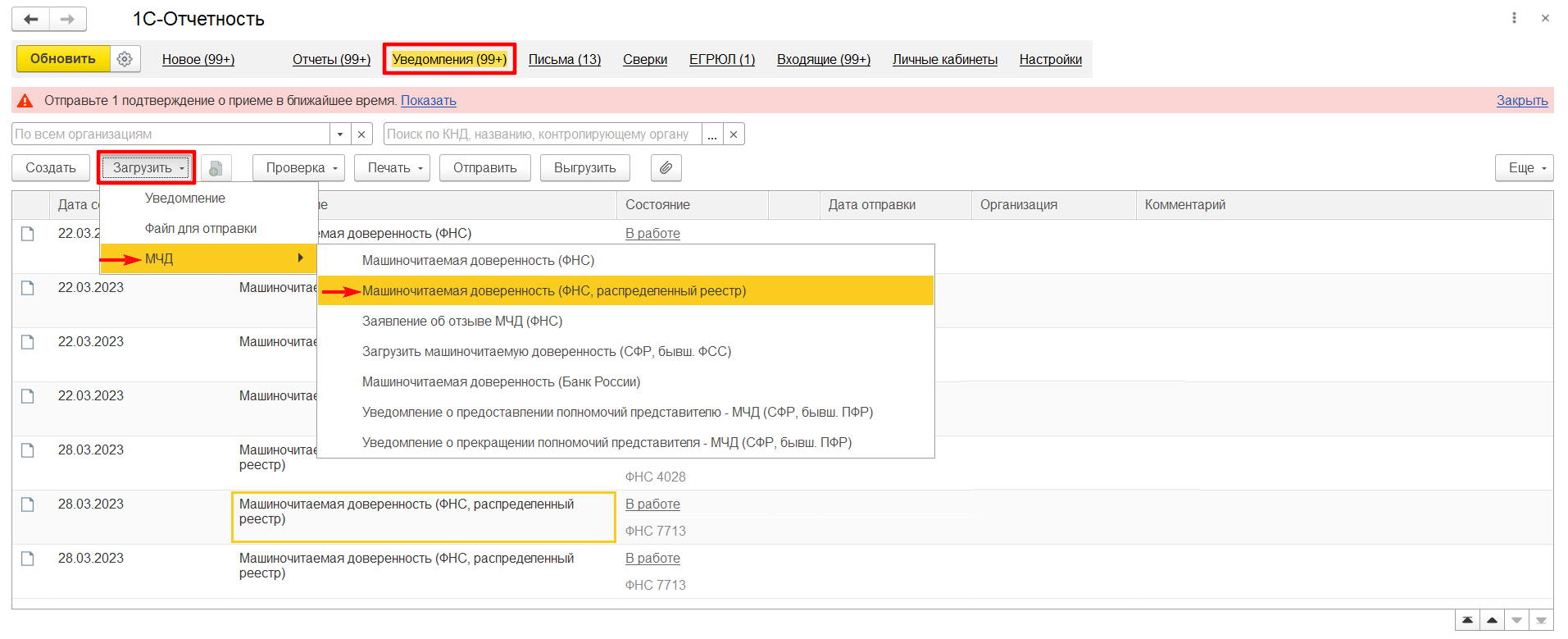This screenshot has width=1568, height=639.
Task: Open the В работе link in the first row
Action: coord(652,234)
